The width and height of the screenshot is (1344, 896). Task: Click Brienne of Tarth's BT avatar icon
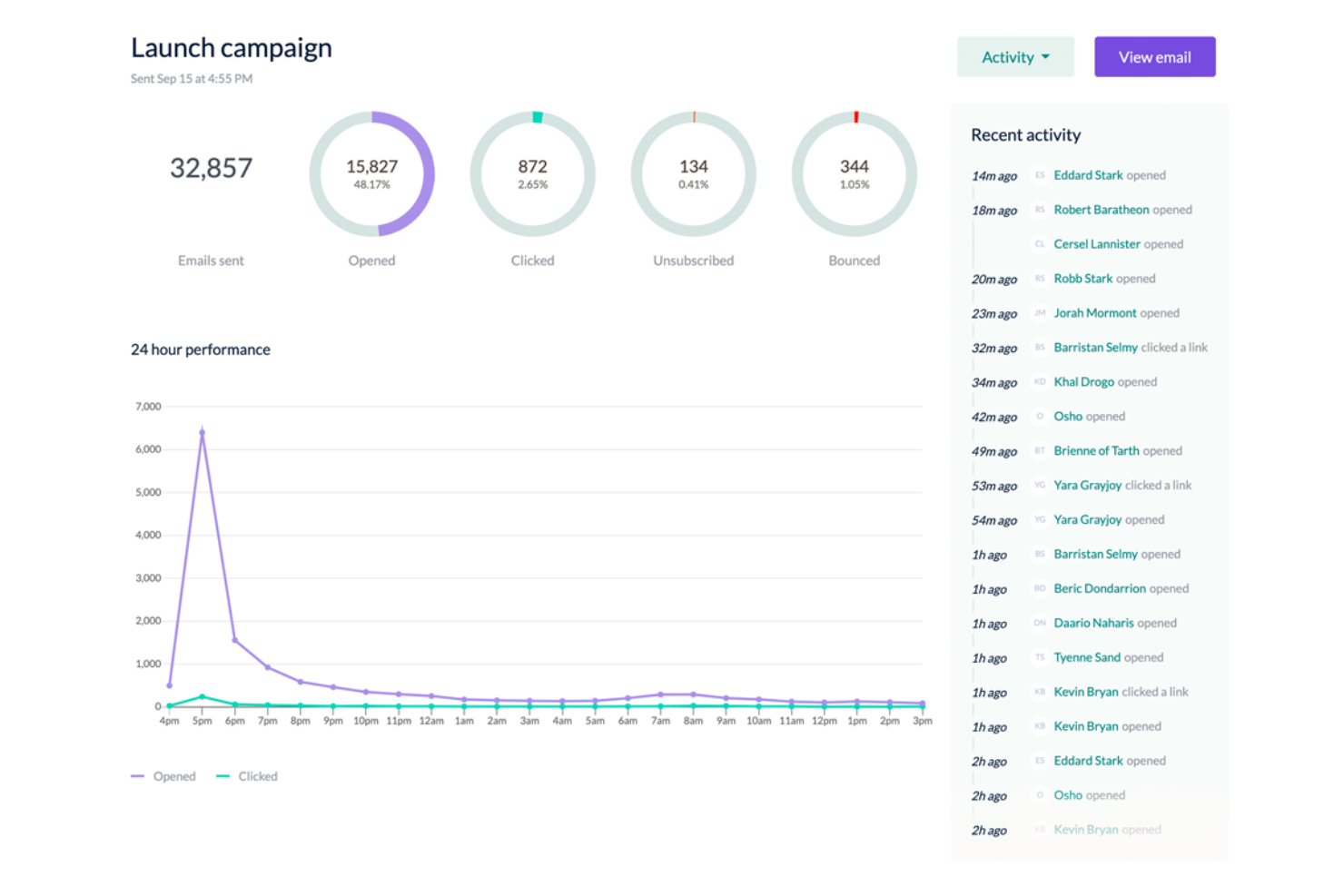point(1039,451)
